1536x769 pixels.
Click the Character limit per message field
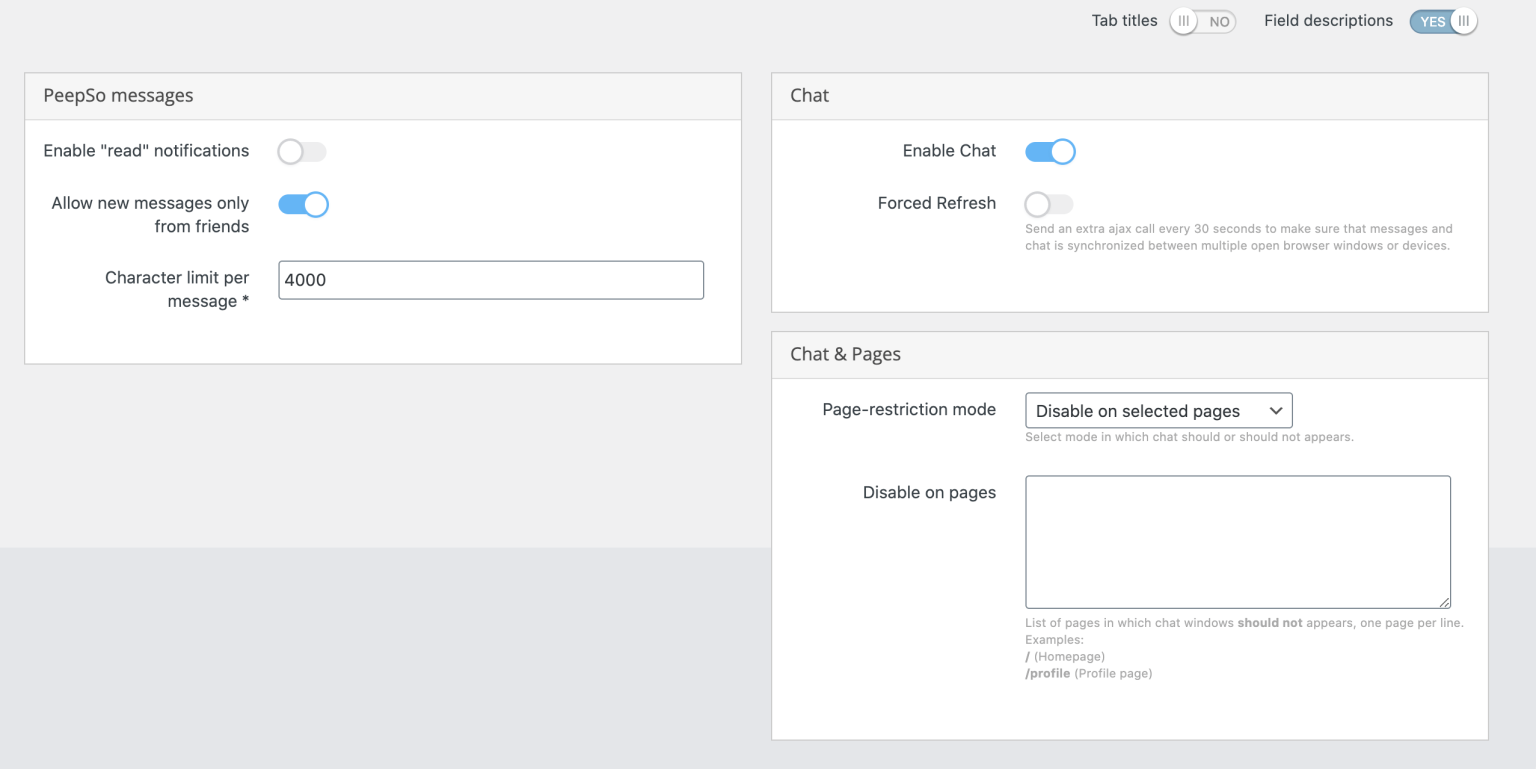490,280
